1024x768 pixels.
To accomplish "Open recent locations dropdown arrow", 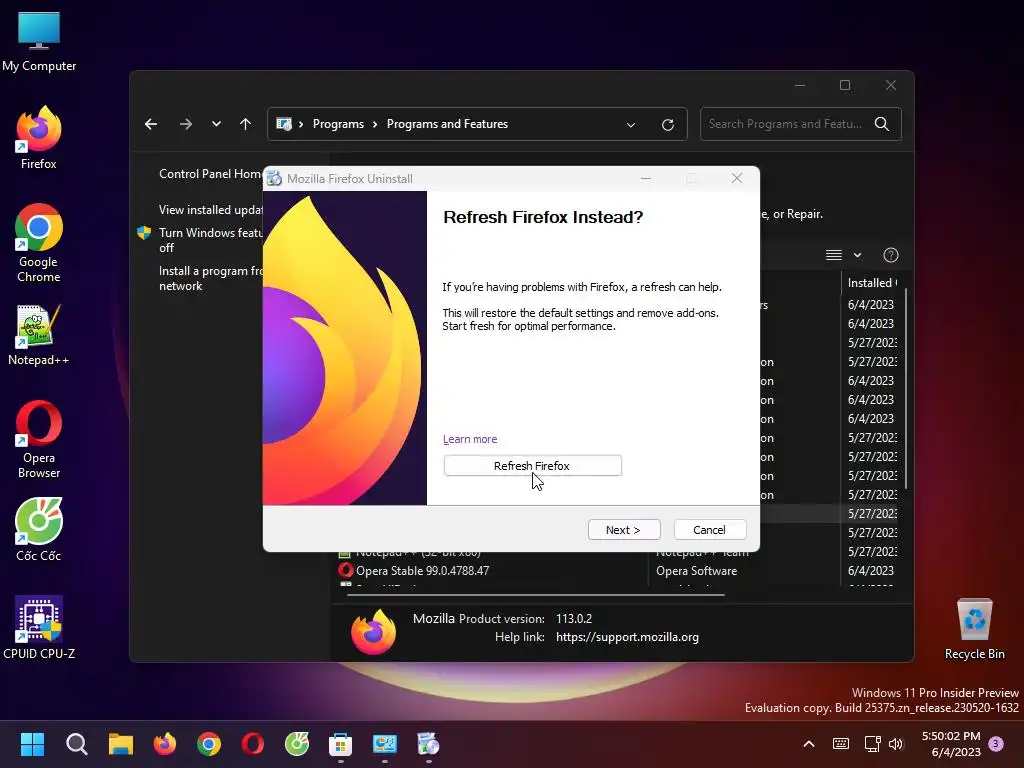I will pyautogui.click(x=216, y=124).
